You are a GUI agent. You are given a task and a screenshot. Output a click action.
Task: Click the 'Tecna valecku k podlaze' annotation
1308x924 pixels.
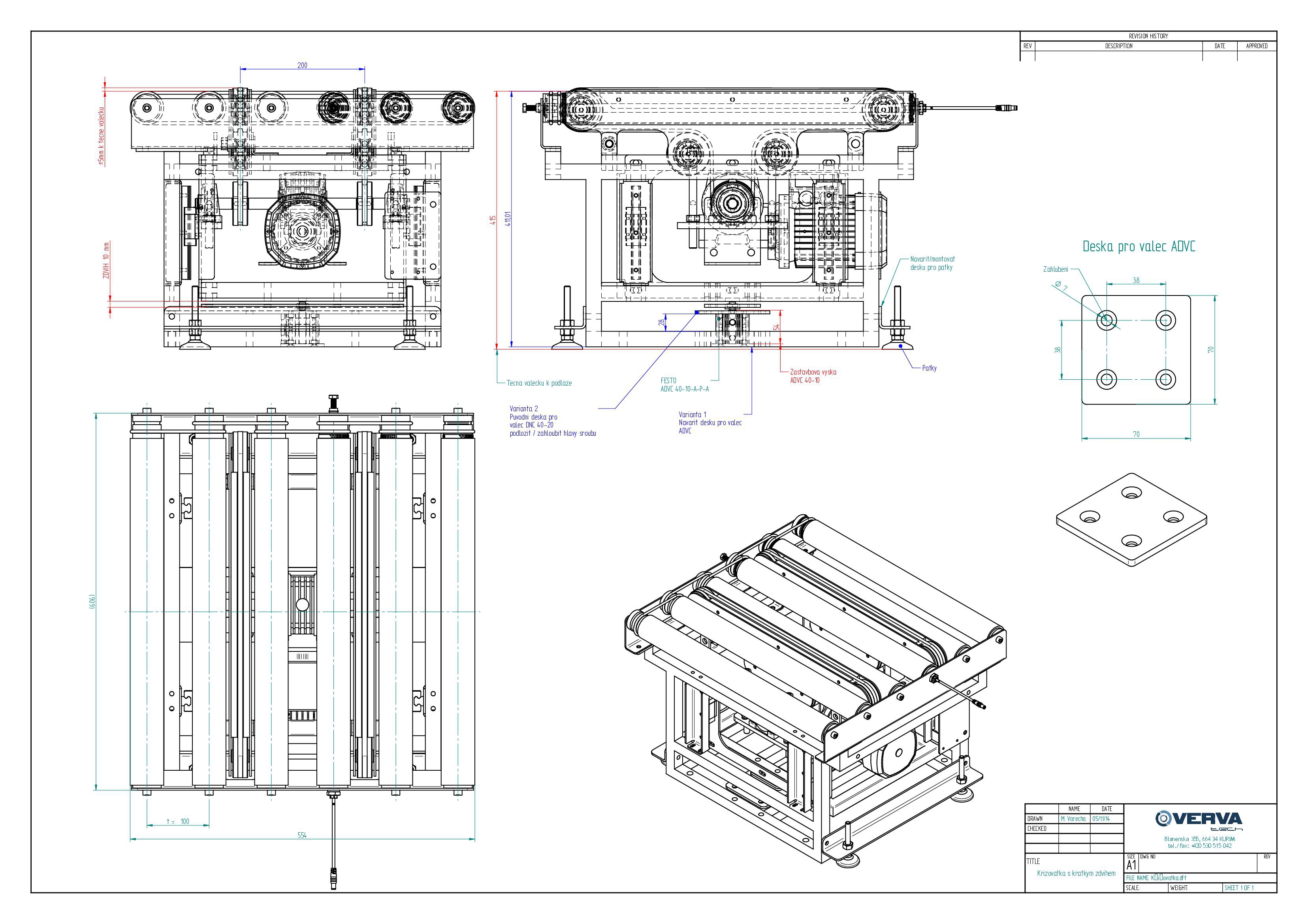point(539,383)
